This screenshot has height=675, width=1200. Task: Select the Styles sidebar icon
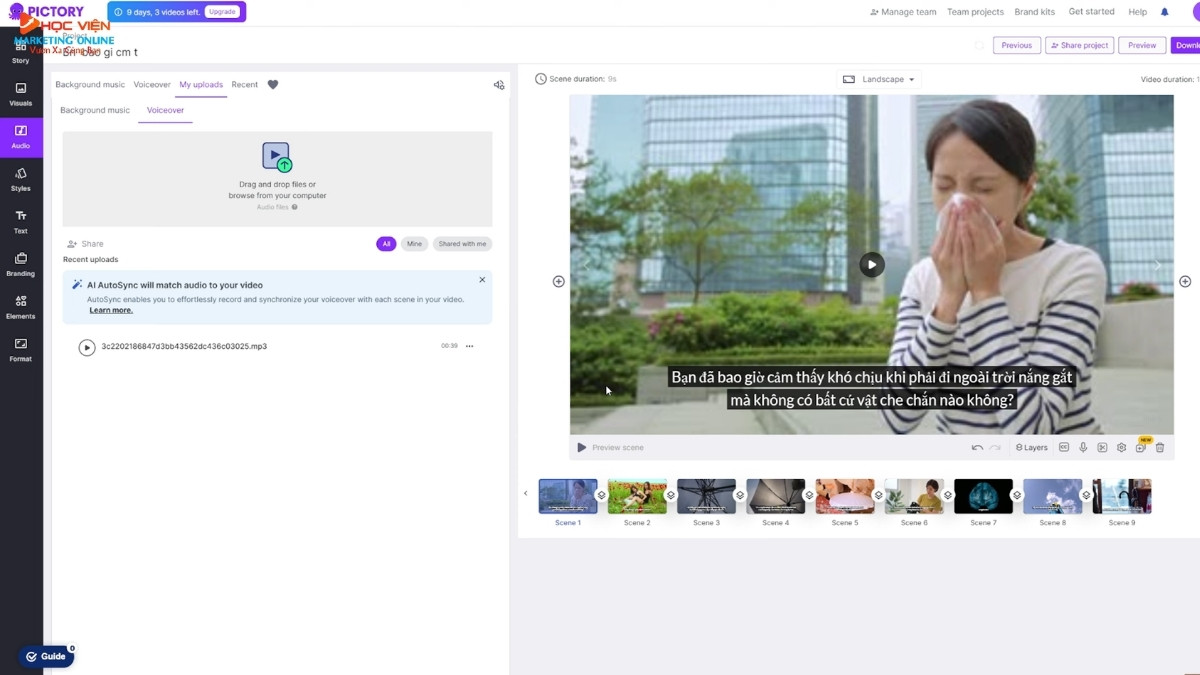(20, 179)
